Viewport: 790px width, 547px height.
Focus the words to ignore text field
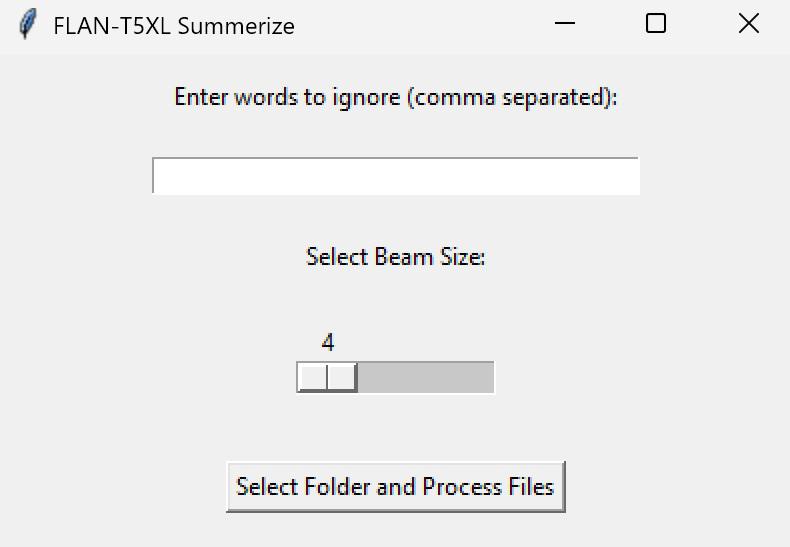tap(396, 176)
